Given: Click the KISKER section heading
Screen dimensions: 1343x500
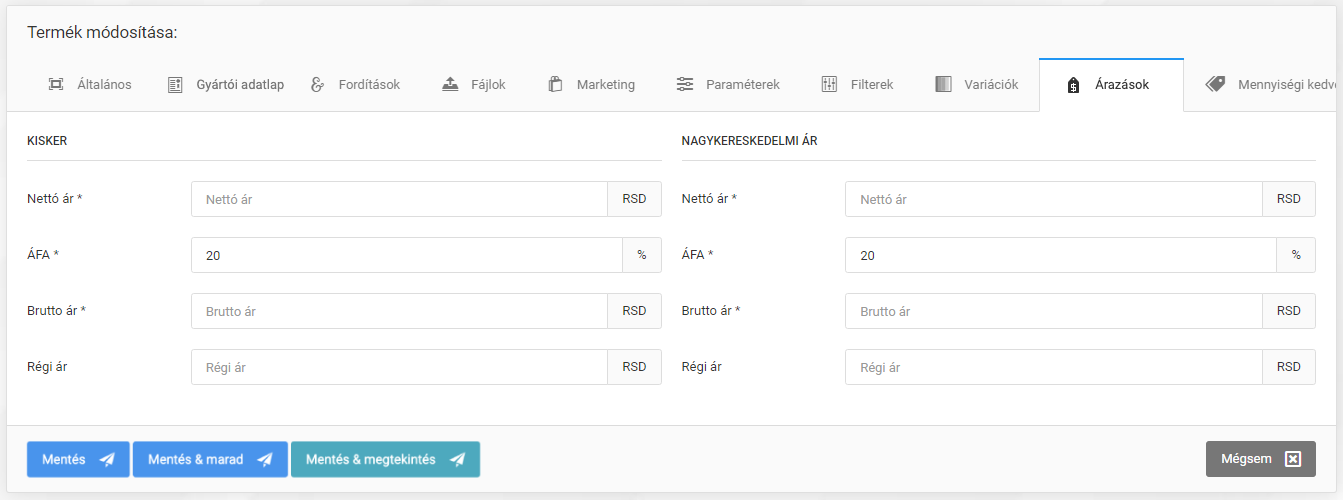Looking at the screenshot, I should coord(47,141).
